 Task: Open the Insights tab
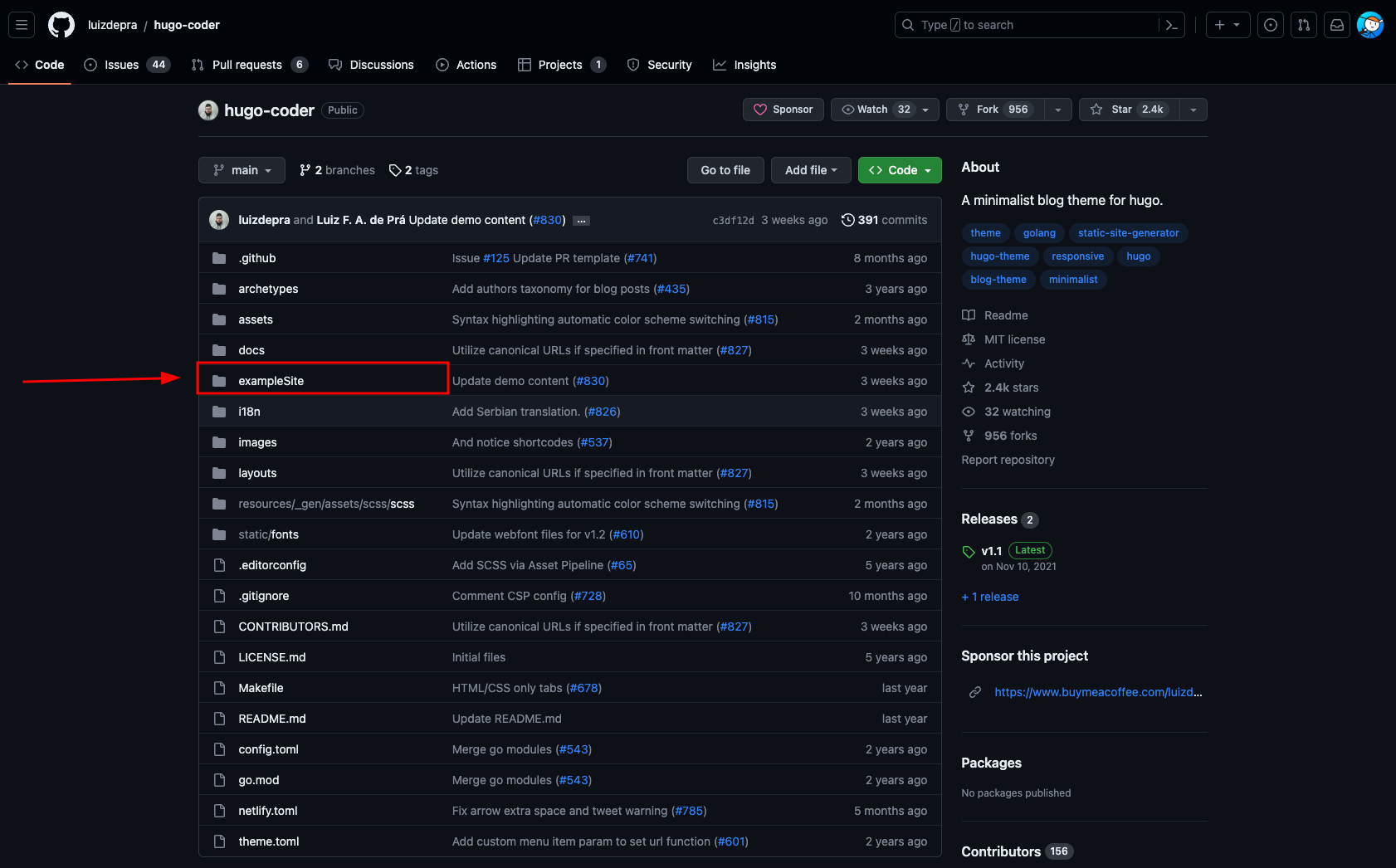click(x=744, y=65)
